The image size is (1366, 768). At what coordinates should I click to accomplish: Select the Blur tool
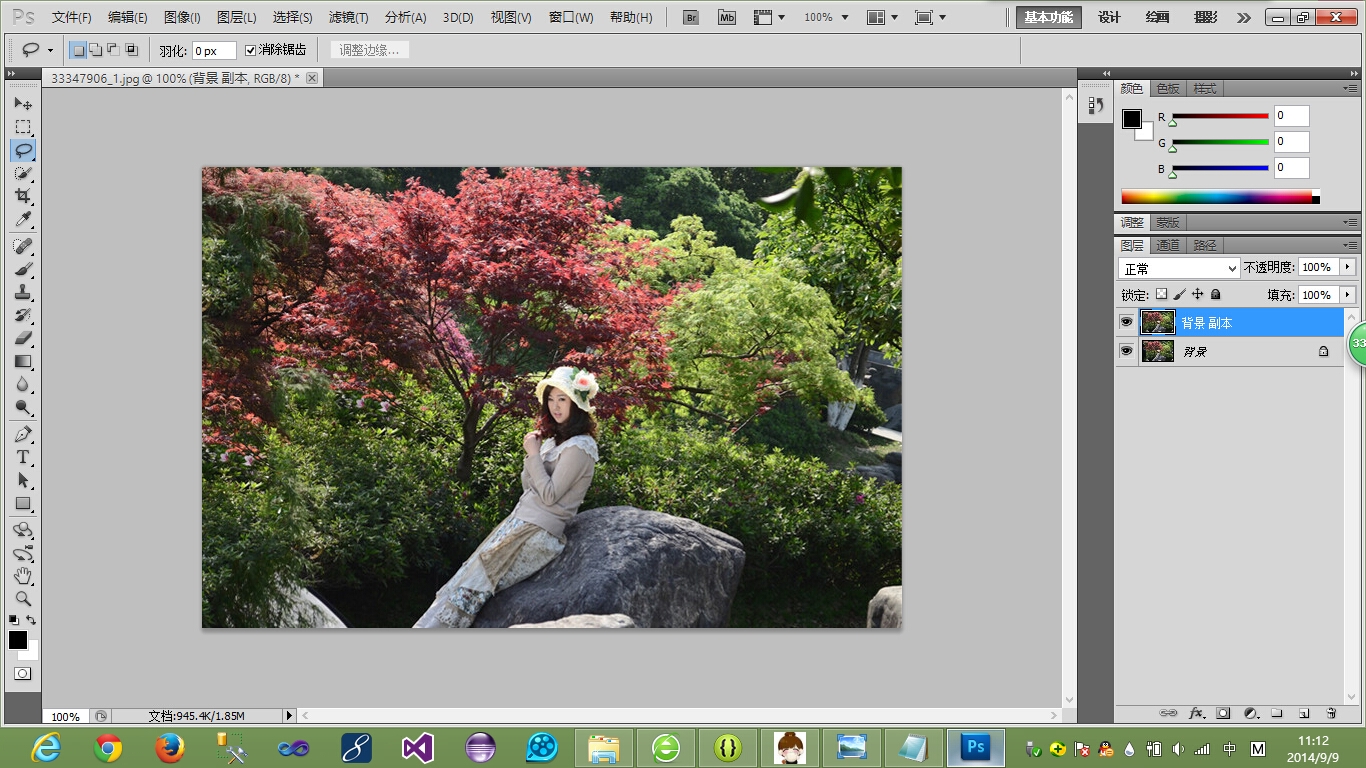coord(23,384)
